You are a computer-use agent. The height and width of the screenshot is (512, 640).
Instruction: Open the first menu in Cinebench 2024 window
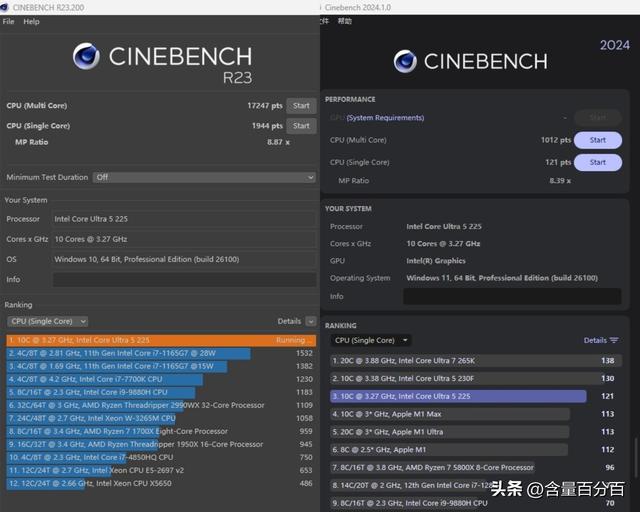tap(324, 21)
